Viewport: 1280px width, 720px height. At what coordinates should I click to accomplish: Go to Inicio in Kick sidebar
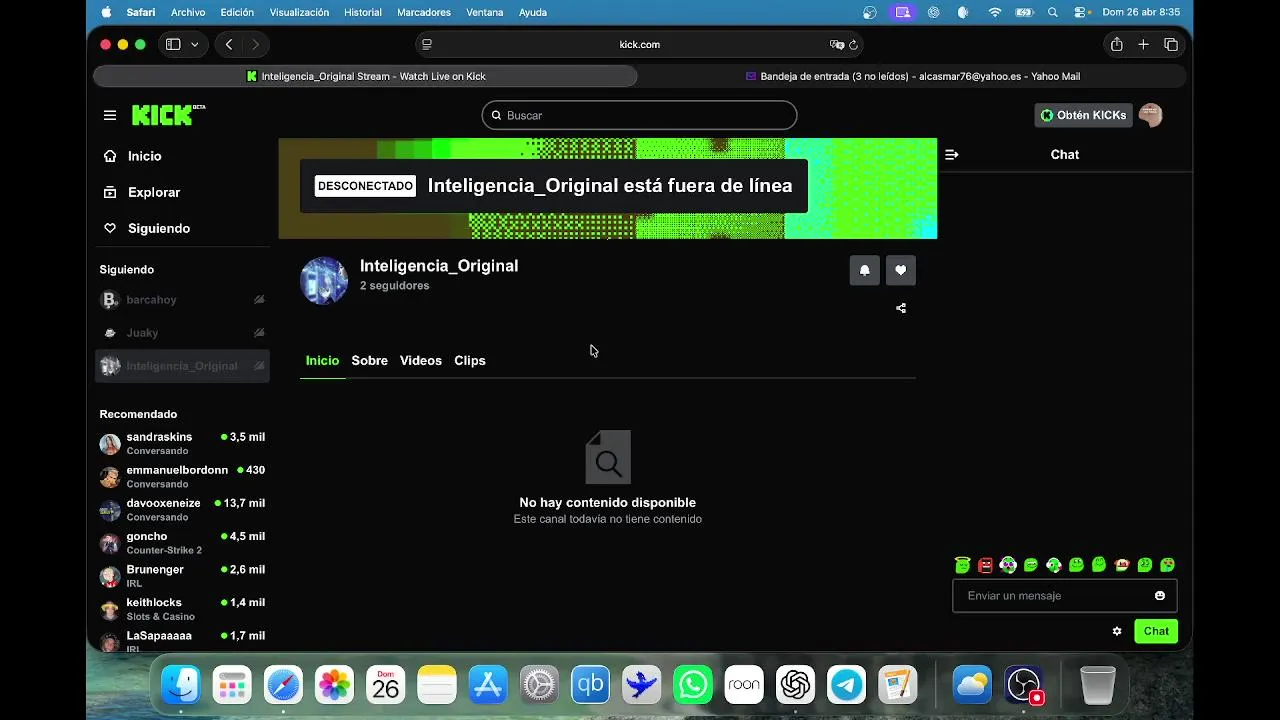[144, 156]
